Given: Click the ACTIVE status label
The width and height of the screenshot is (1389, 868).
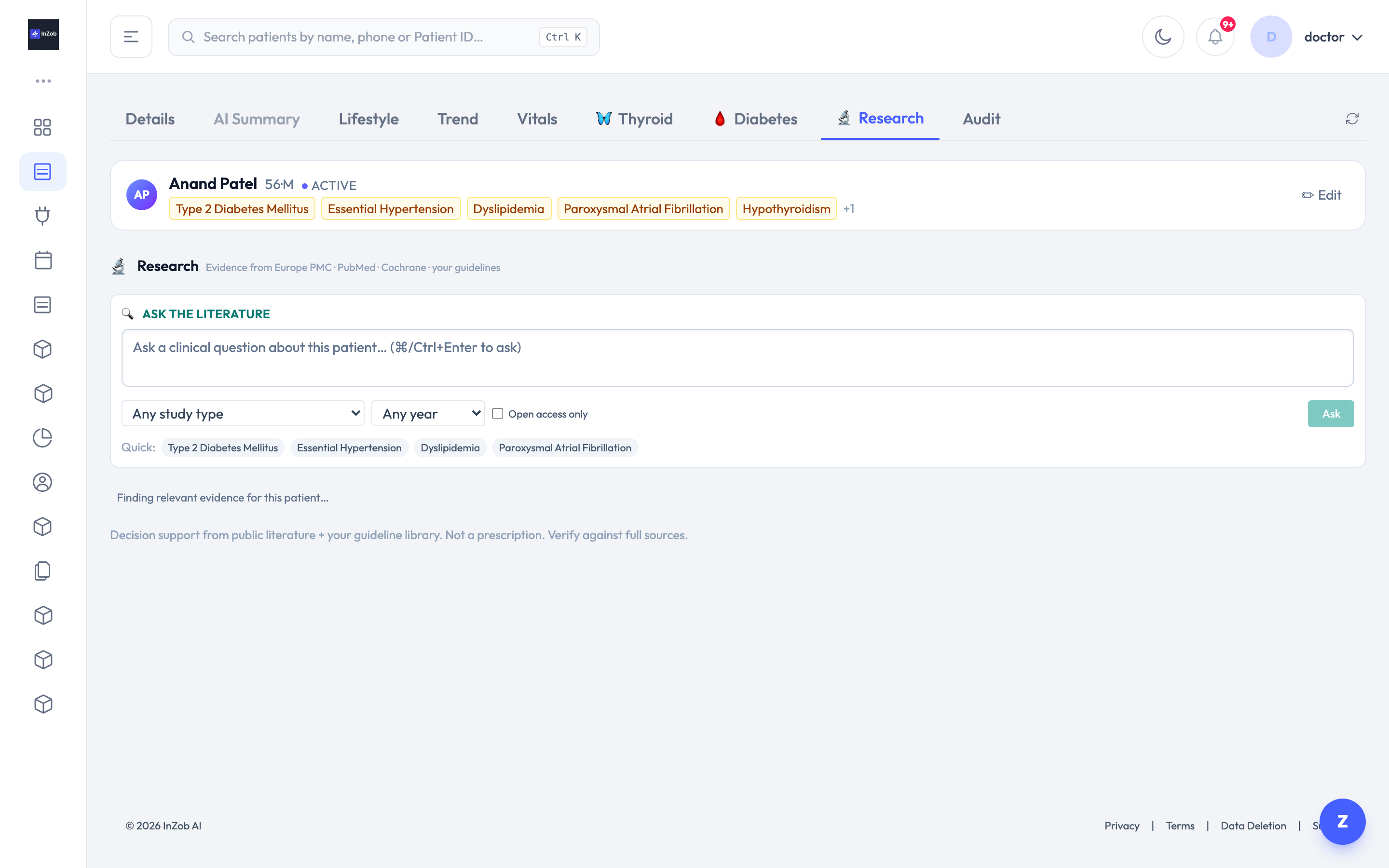Looking at the screenshot, I should tap(333, 186).
